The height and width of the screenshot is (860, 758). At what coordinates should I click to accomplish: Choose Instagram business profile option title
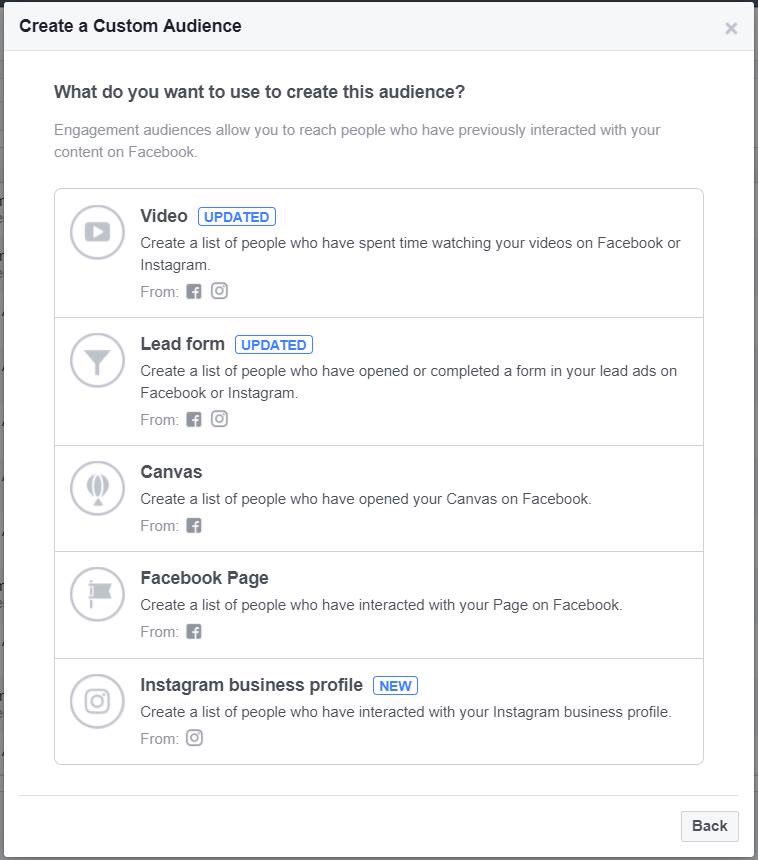pyautogui.click(x=252, y=685)
